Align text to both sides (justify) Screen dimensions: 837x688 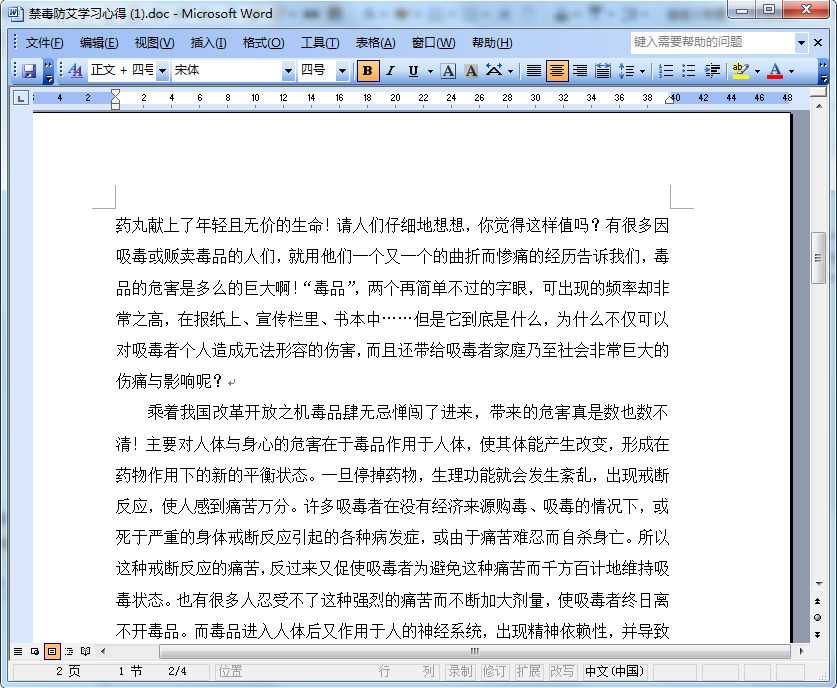[534, 70]
